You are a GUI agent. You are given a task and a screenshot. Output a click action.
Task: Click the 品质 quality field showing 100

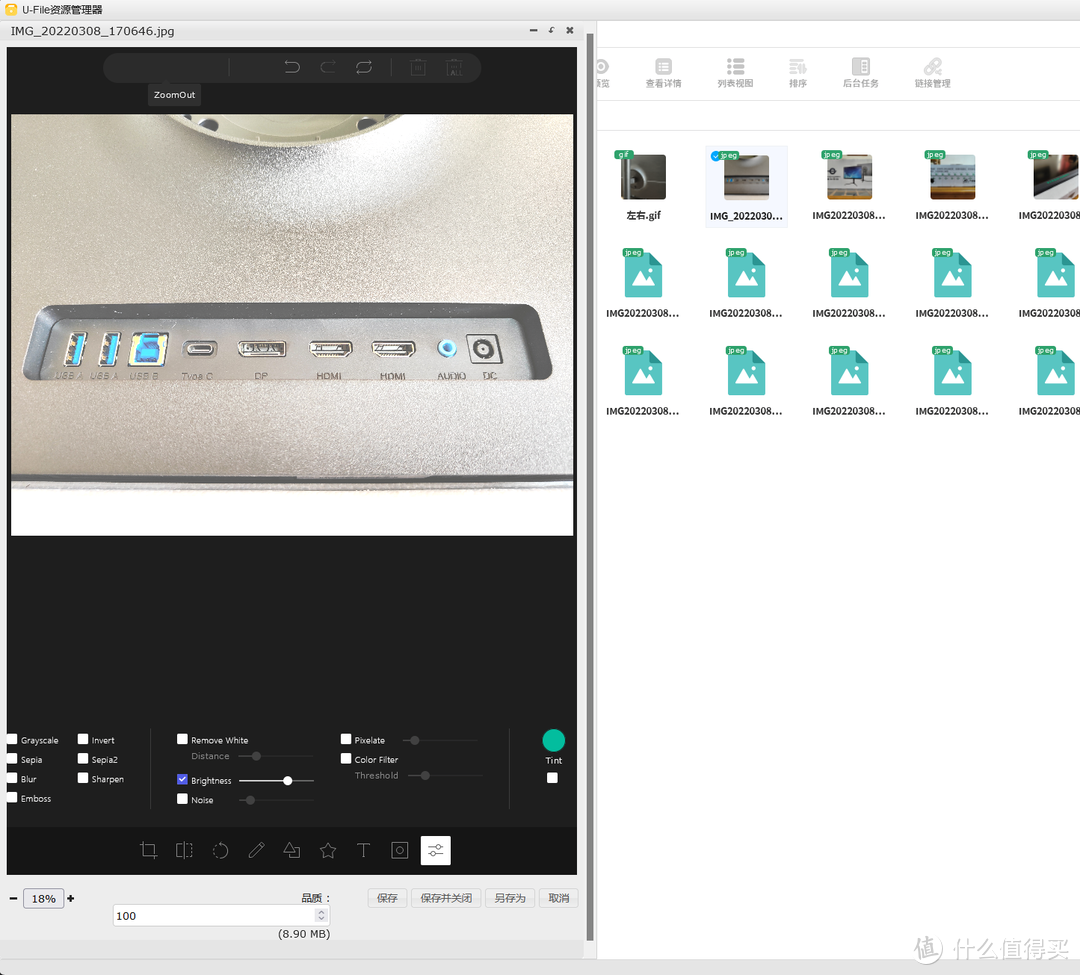[220, 916]
